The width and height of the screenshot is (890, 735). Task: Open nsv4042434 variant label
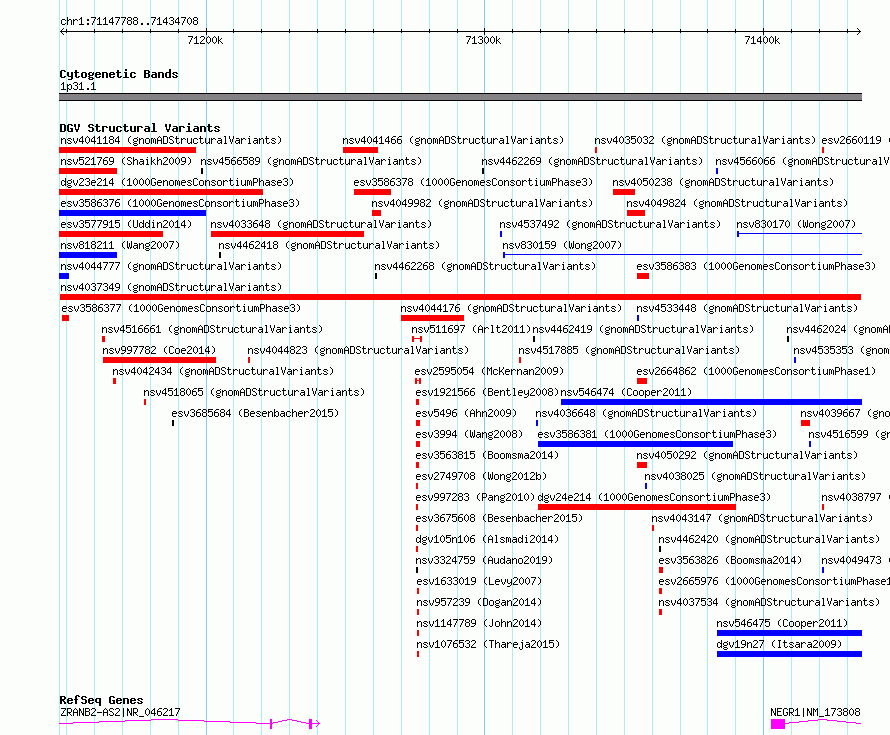223,371
